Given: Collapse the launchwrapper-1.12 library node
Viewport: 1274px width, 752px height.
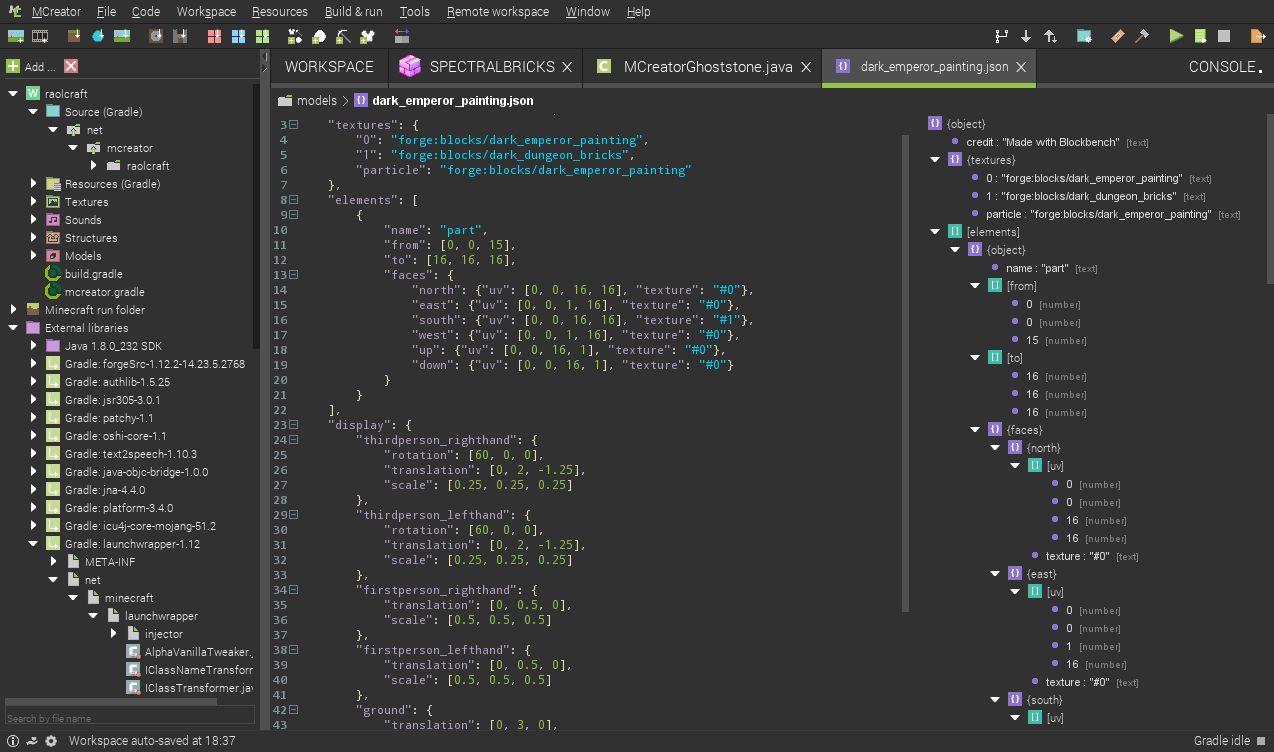Looking at the screenshot, I should [33, 544].
